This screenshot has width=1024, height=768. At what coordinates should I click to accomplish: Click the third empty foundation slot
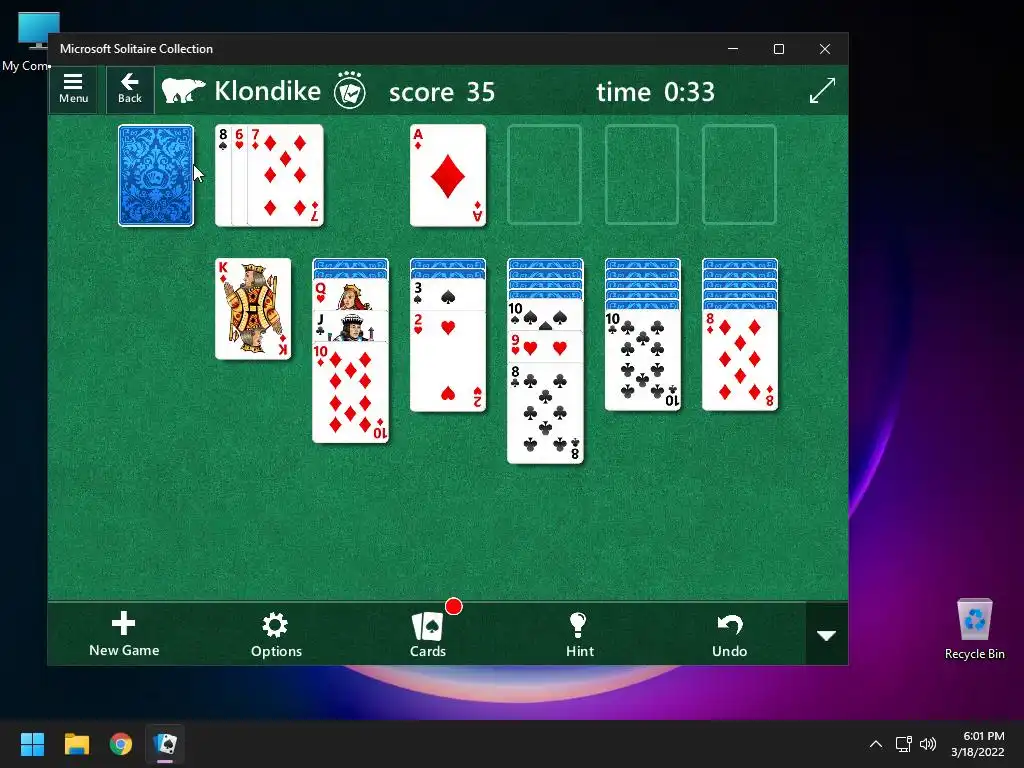tap(642, 175)
